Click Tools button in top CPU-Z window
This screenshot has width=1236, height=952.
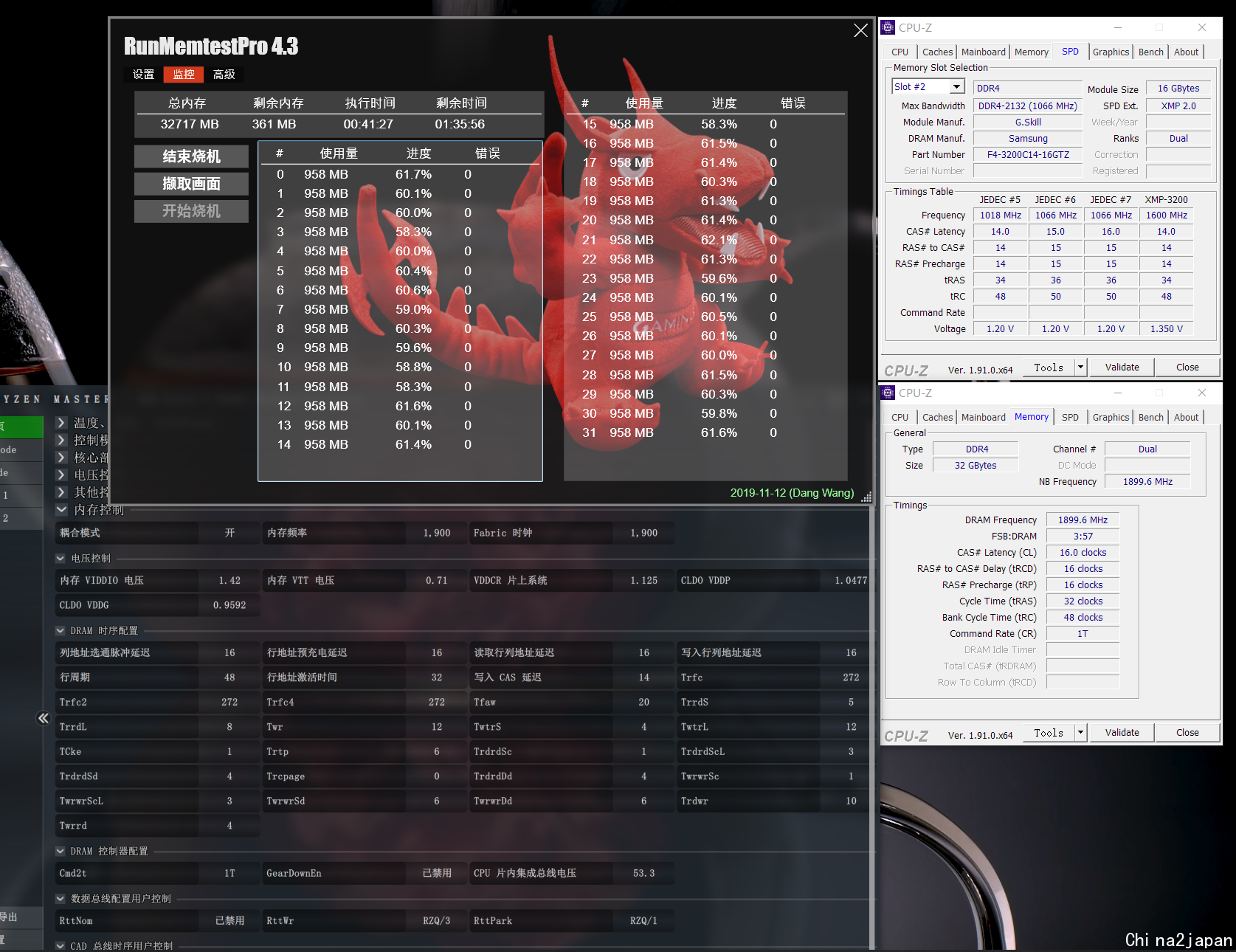pos(1049,368)
